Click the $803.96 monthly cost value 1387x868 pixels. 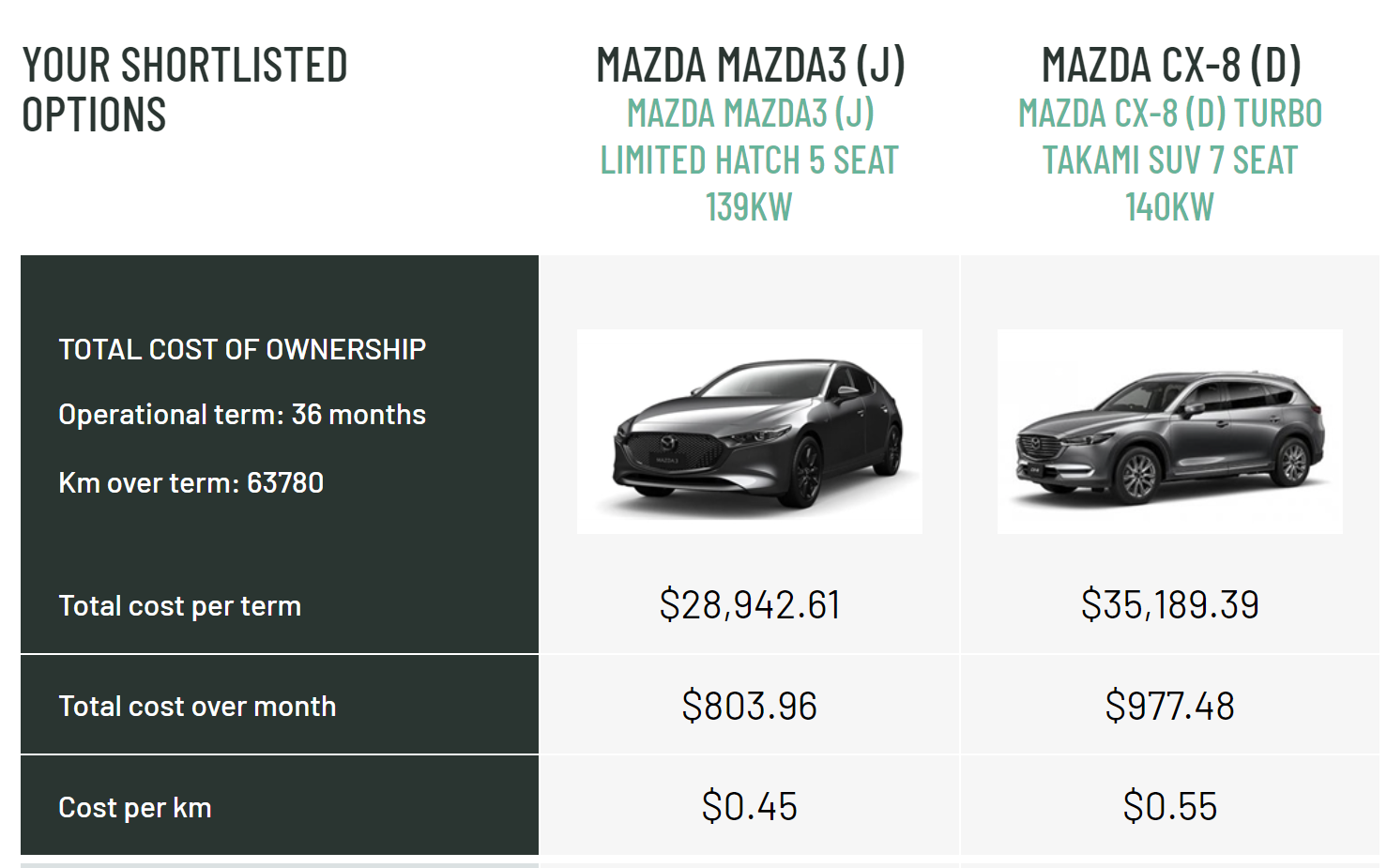click(749, 707)
